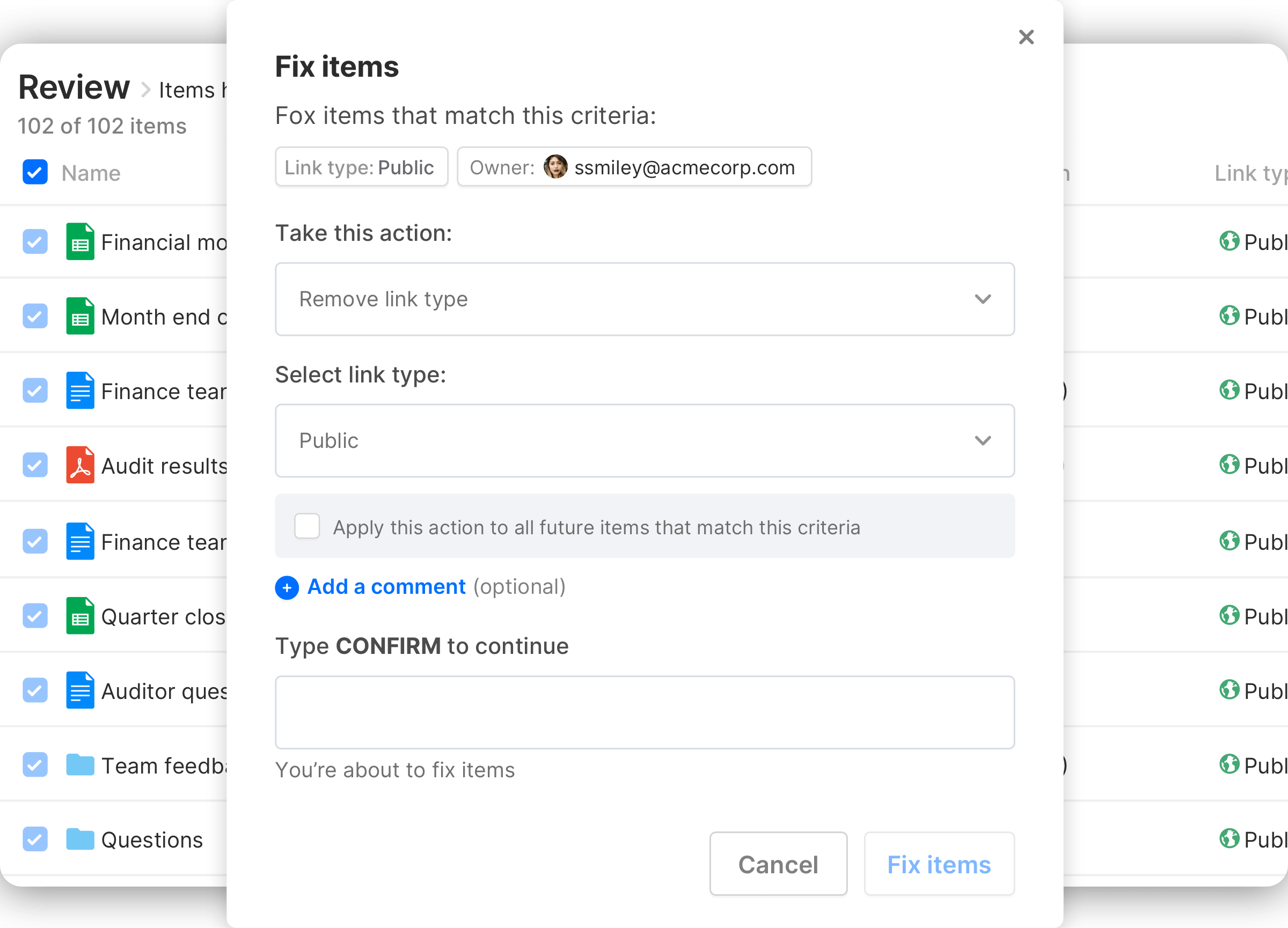Click the Team feedback folder icon

(x=80, y=764)
